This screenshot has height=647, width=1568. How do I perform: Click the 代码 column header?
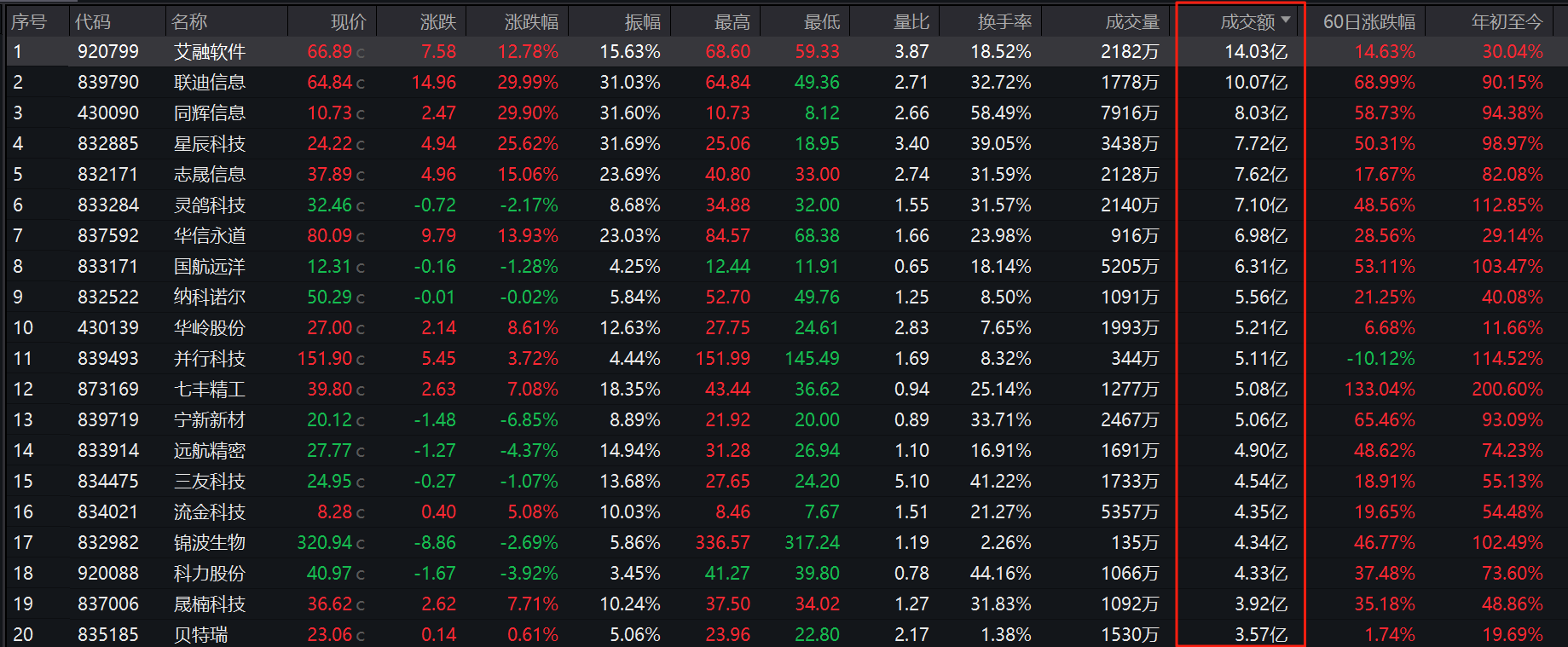click(x=93, y=22)
